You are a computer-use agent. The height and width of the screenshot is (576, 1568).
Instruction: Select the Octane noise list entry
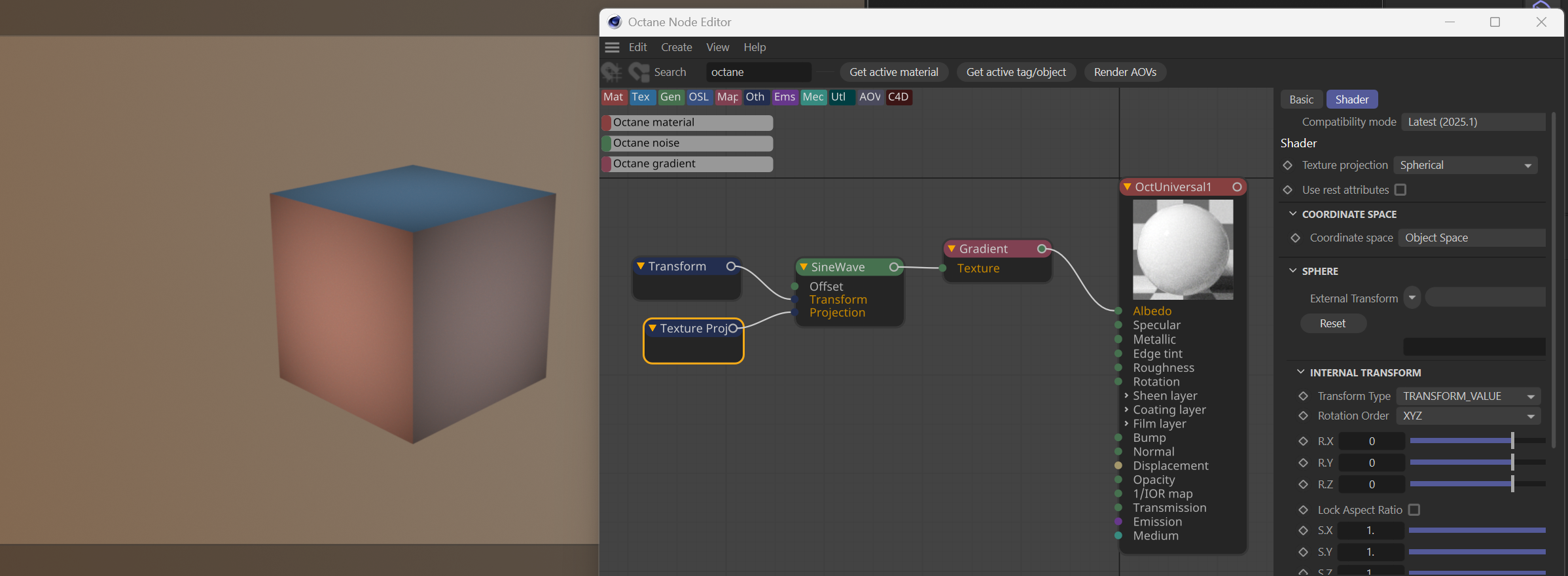coord(687,143)
